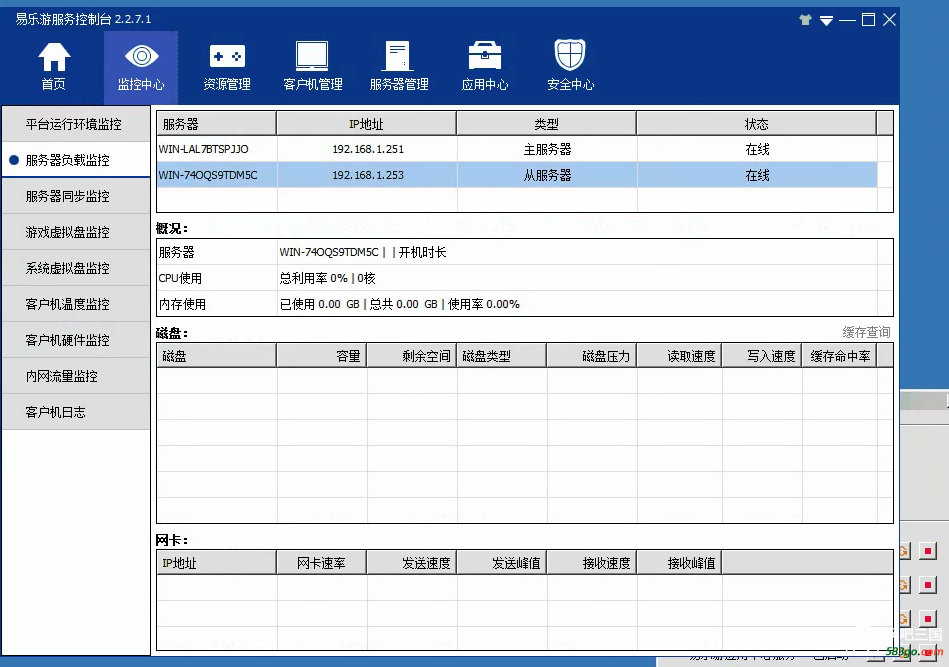The width and height of the screenshot is (949, 667).
Task: Click the 磁盘 column header in disk table
Action: coord(216,356)
